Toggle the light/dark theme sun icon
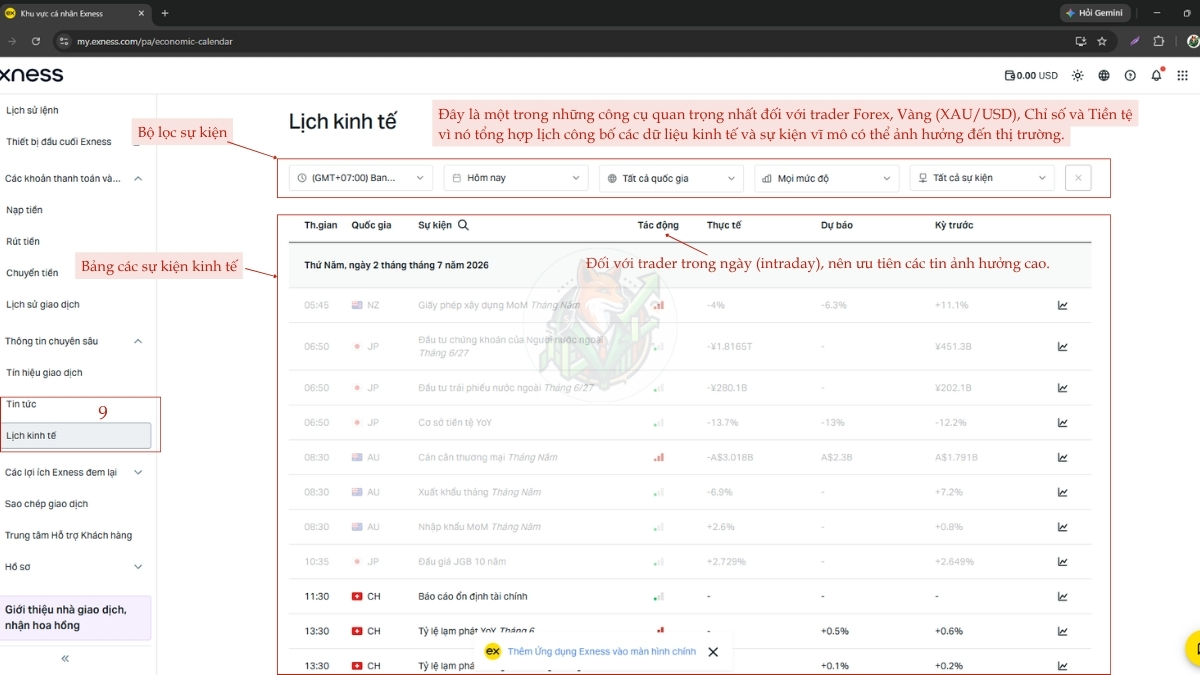This screenshot has height=675, width=1200. [x=1077, y=75]
